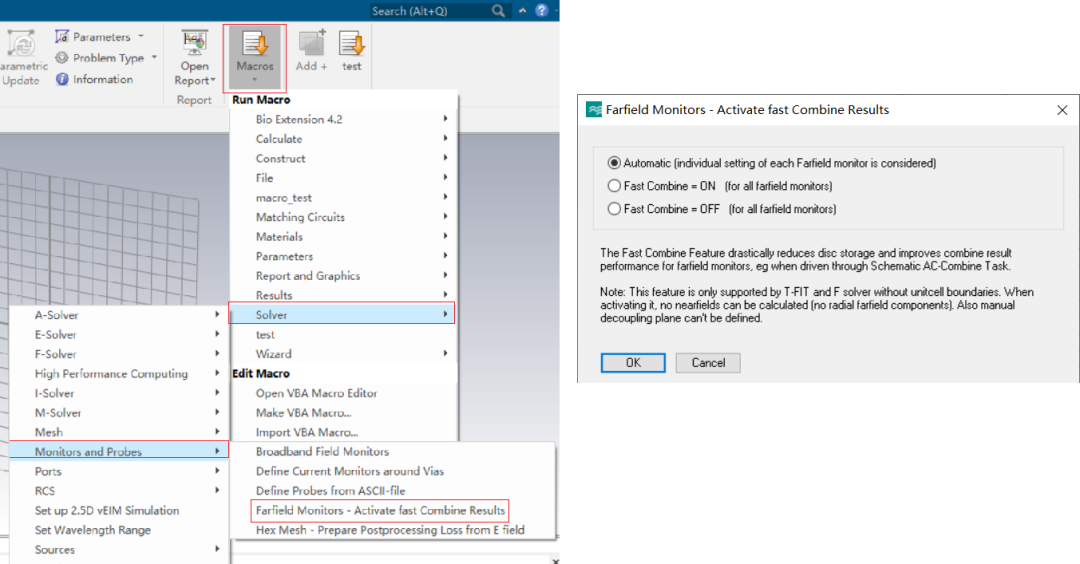Click the Parametric Update icon
The height and width of the screenshot is (564, 1080).
[x=21, y=44]
